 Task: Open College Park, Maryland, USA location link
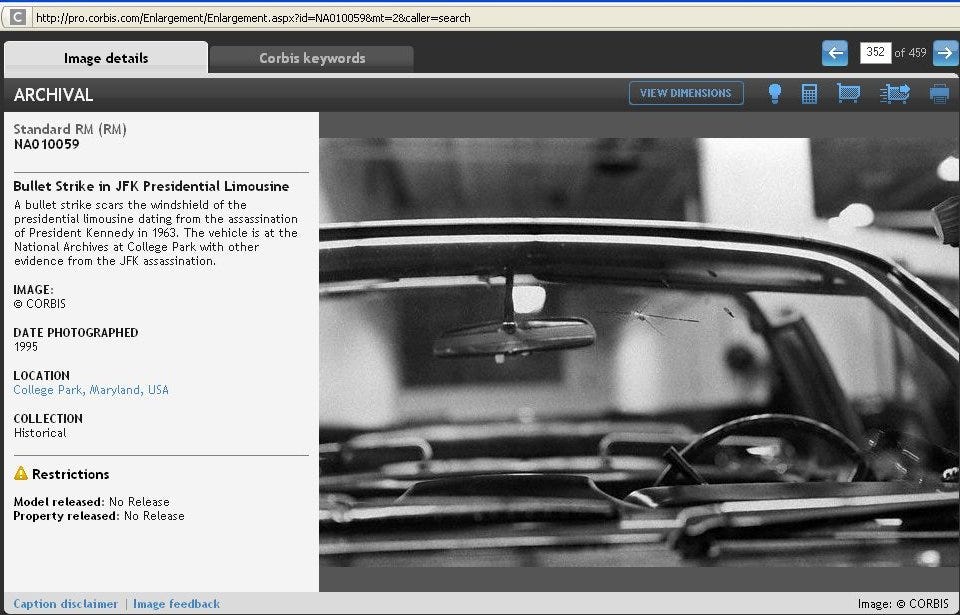point(91,390)
